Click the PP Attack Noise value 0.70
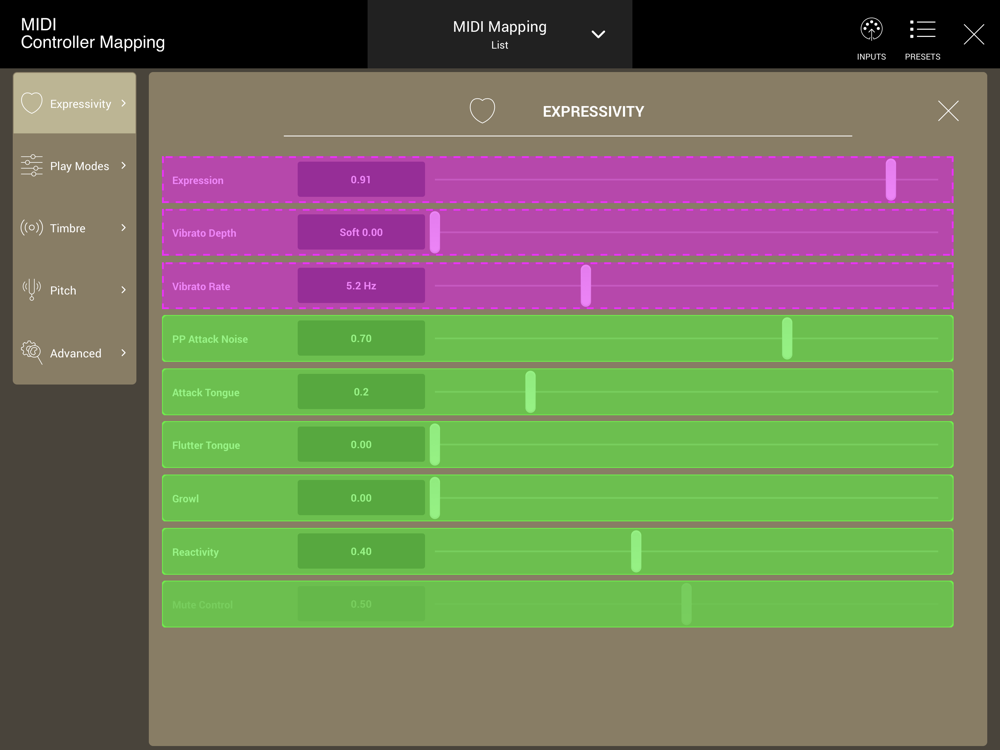Screen dimensions: 1000x750 click(361, 338)
